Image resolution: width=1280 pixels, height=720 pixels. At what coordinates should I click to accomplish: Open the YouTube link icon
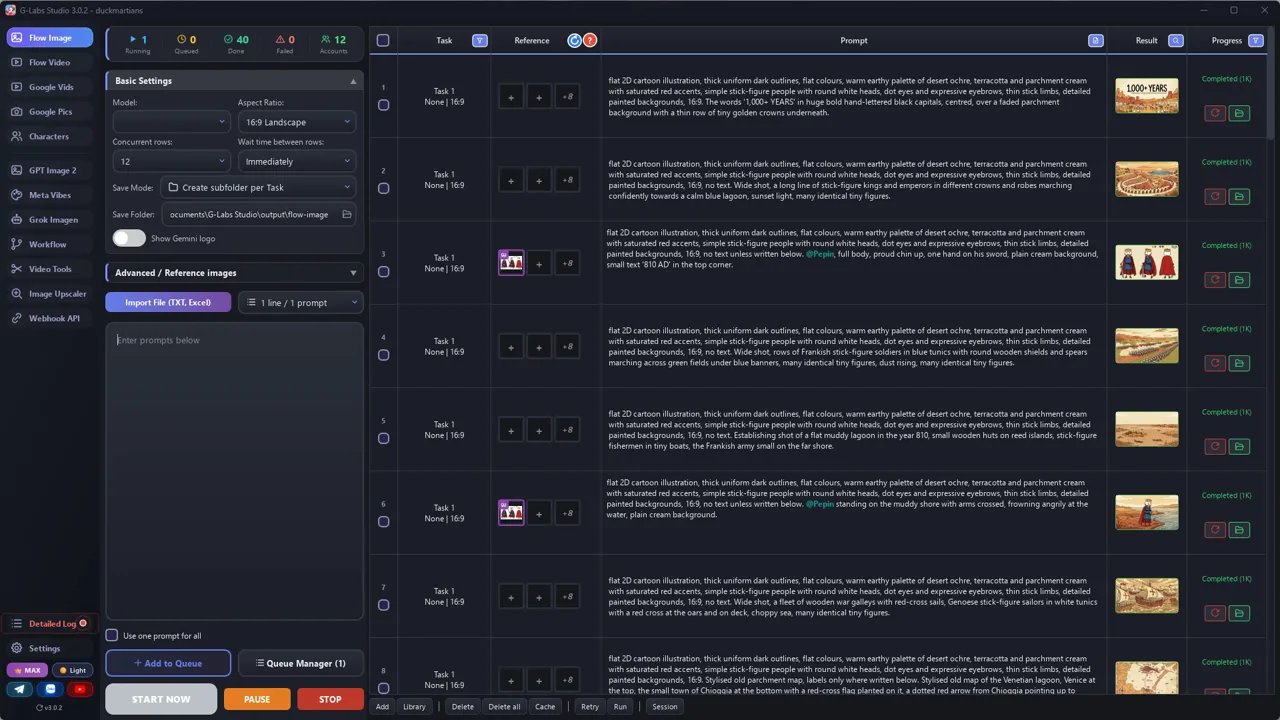tap(80, 689)
